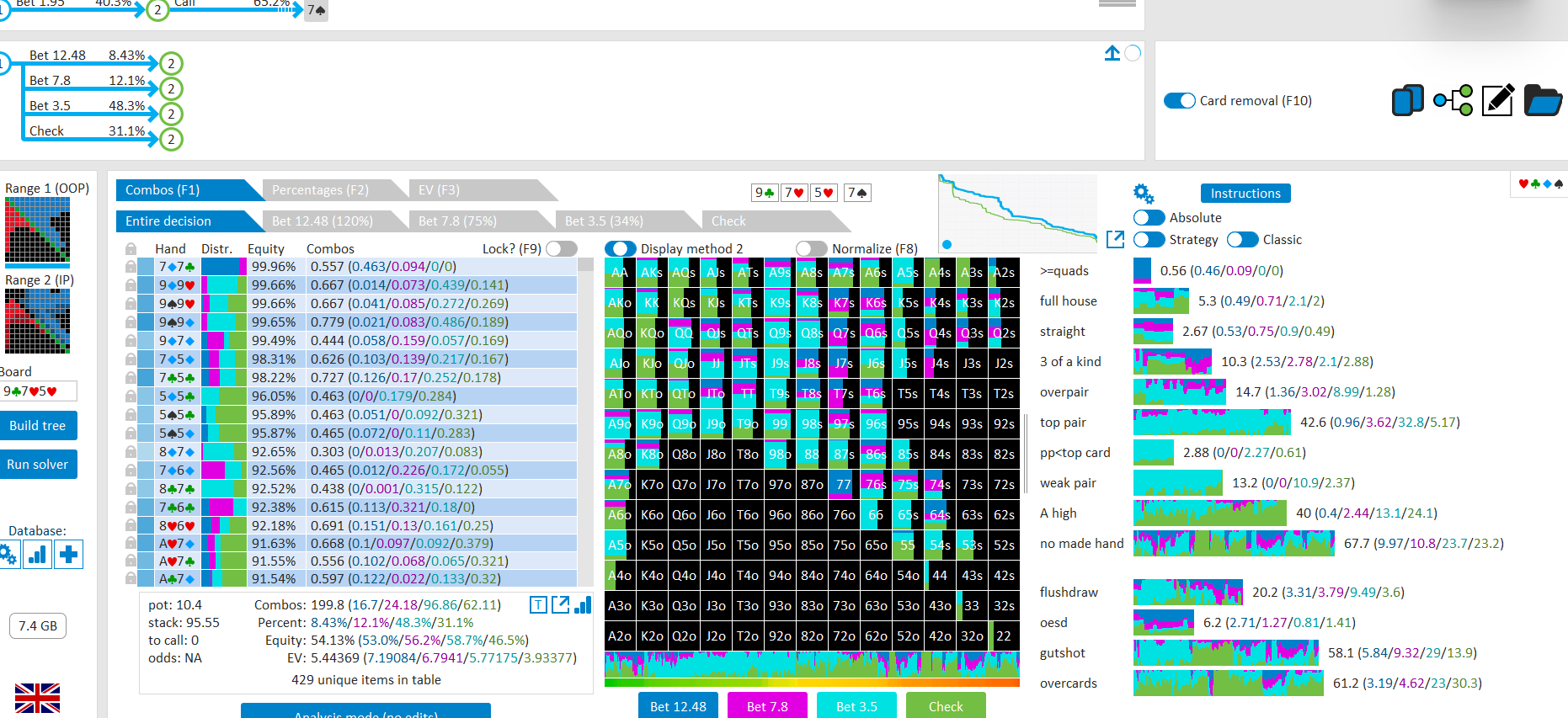The height and width of the screenshot is (718, 1568).
Task: Lock the A♥7♦ combo row
Action: coord(131,544)
